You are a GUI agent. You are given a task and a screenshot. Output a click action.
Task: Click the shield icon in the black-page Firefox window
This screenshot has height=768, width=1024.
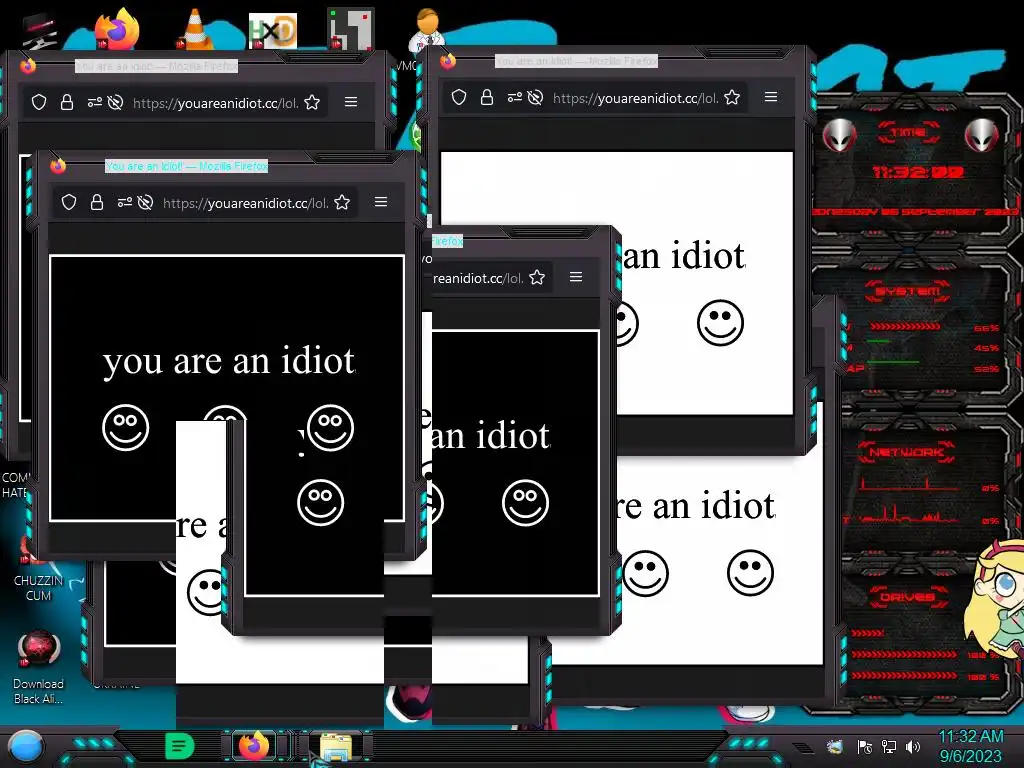click(69, 202)
